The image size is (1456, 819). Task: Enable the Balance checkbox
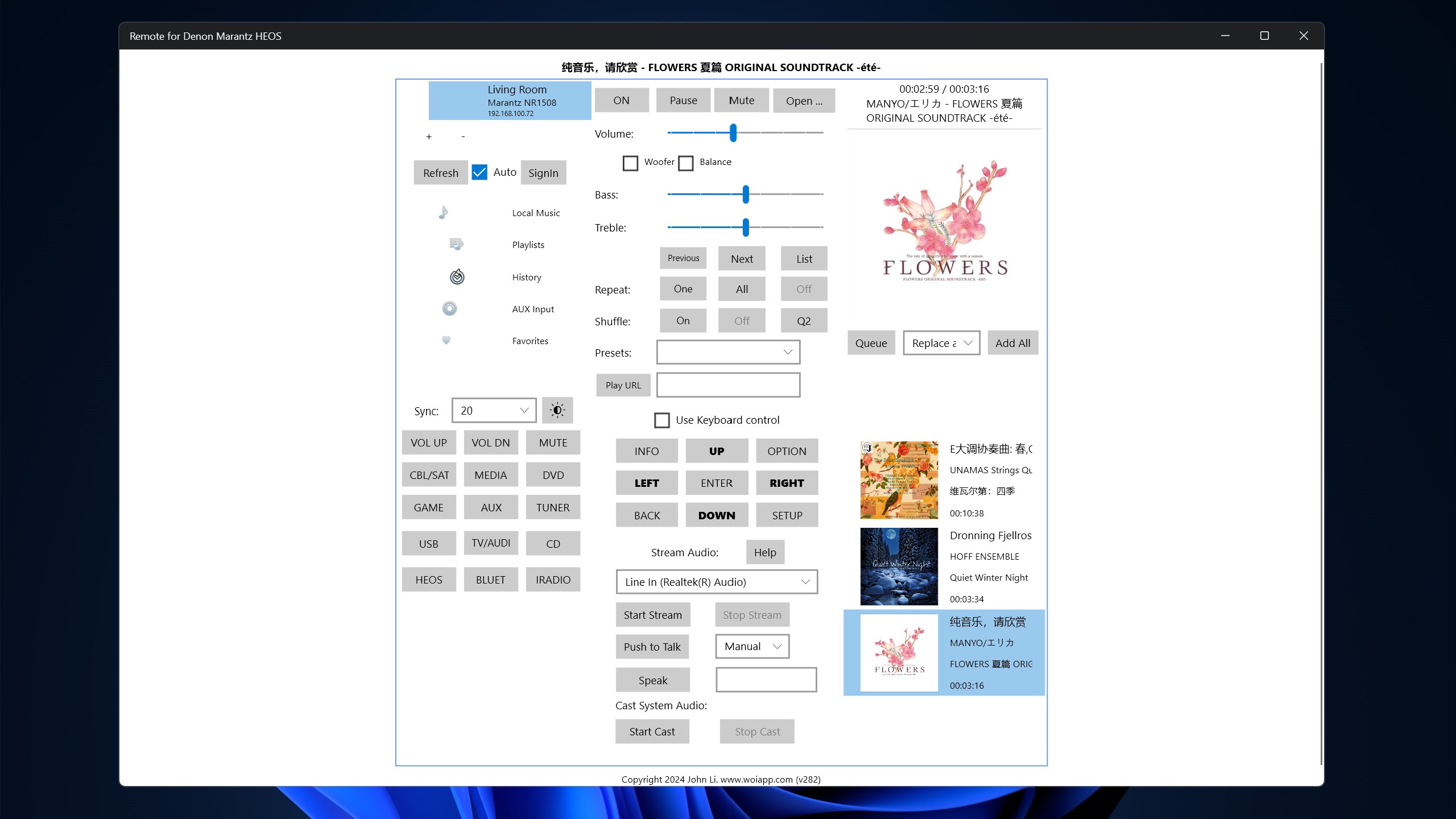[685, 163]
